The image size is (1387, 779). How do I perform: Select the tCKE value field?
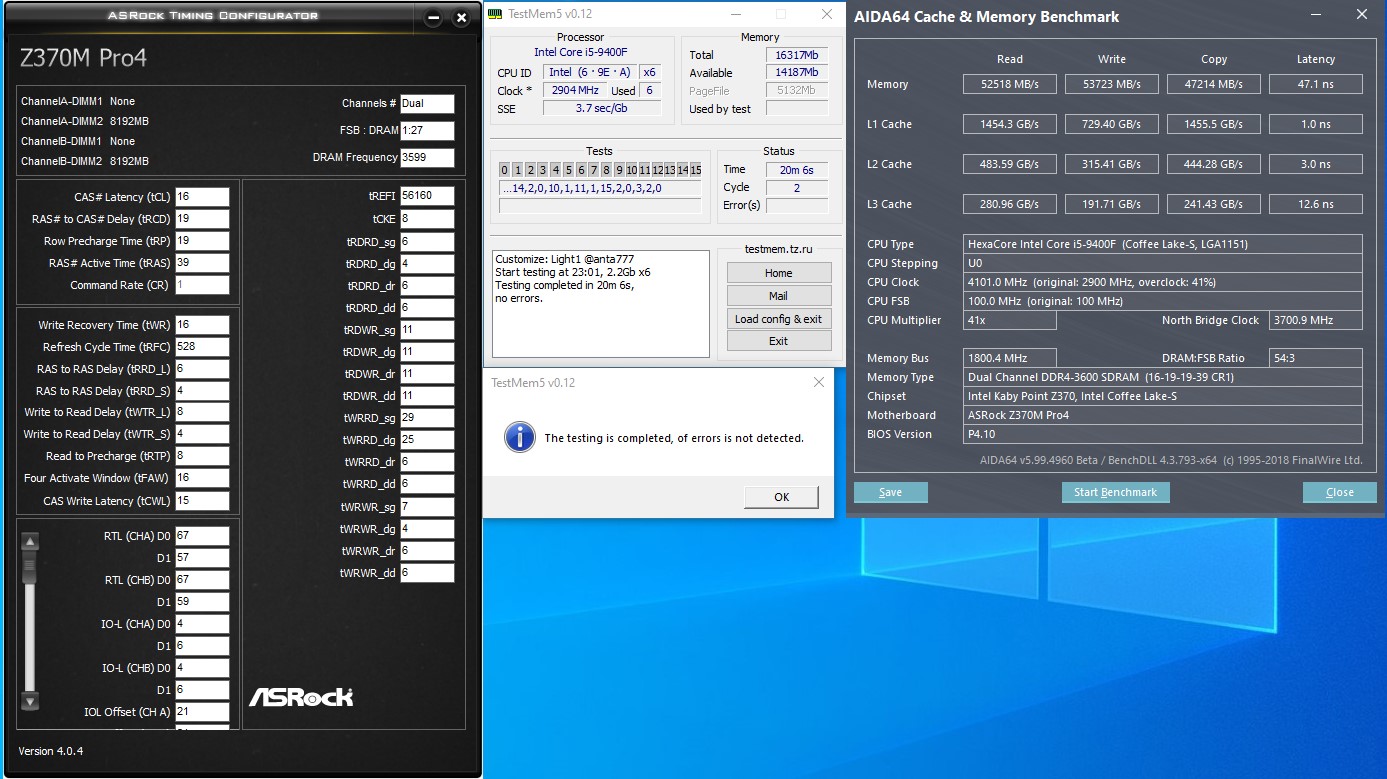[427, 218]
